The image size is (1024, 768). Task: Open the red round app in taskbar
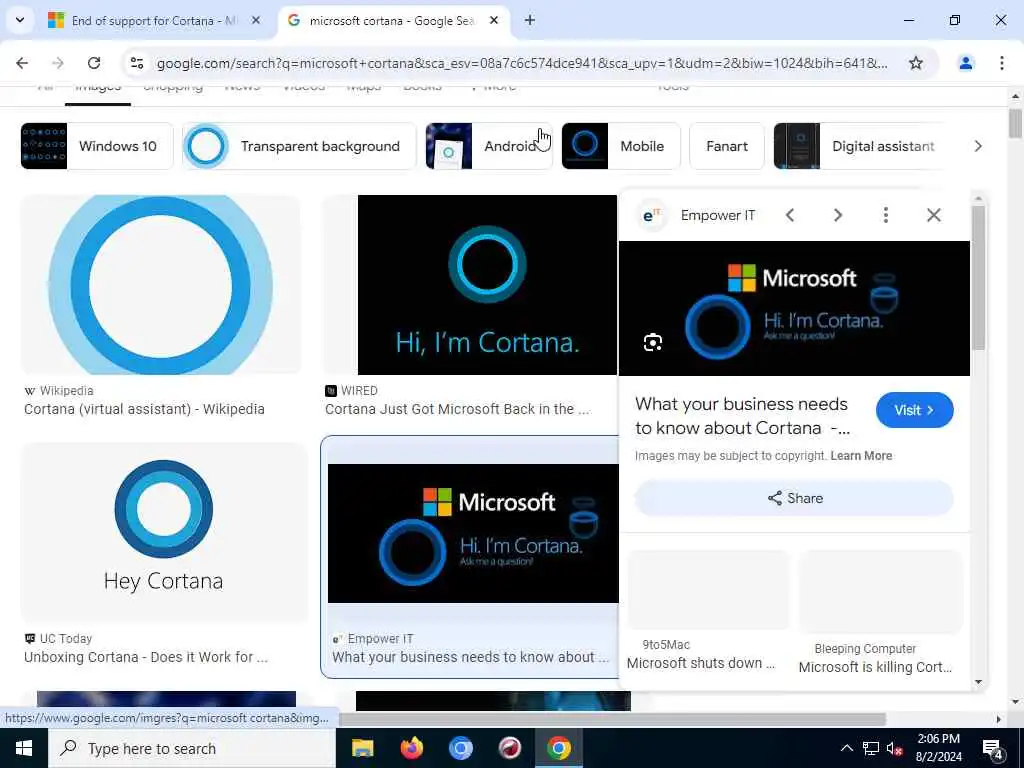(509, 748)
